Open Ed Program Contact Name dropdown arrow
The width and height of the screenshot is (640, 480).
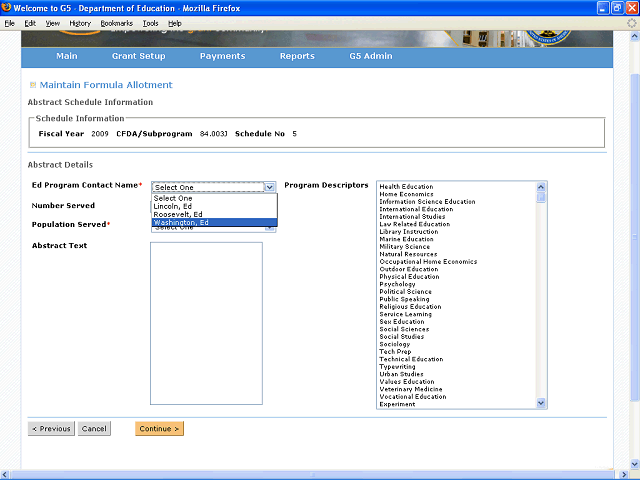(269, 187)
